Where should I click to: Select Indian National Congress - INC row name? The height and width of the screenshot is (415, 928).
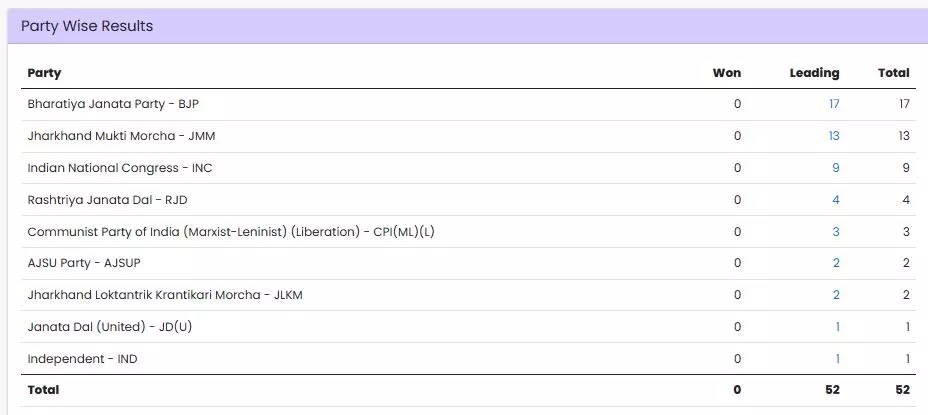[x=120, y=168]
